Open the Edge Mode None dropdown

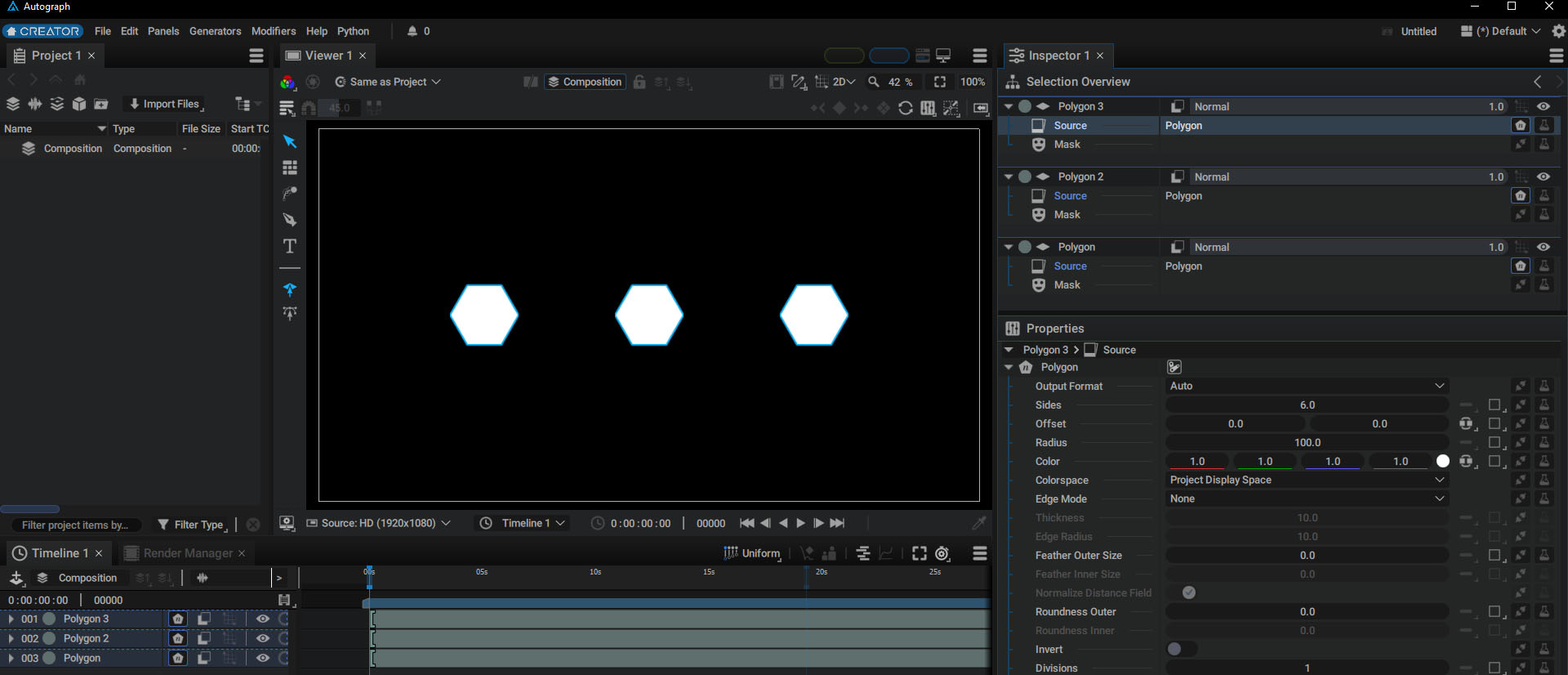(x=1307, y=498)
